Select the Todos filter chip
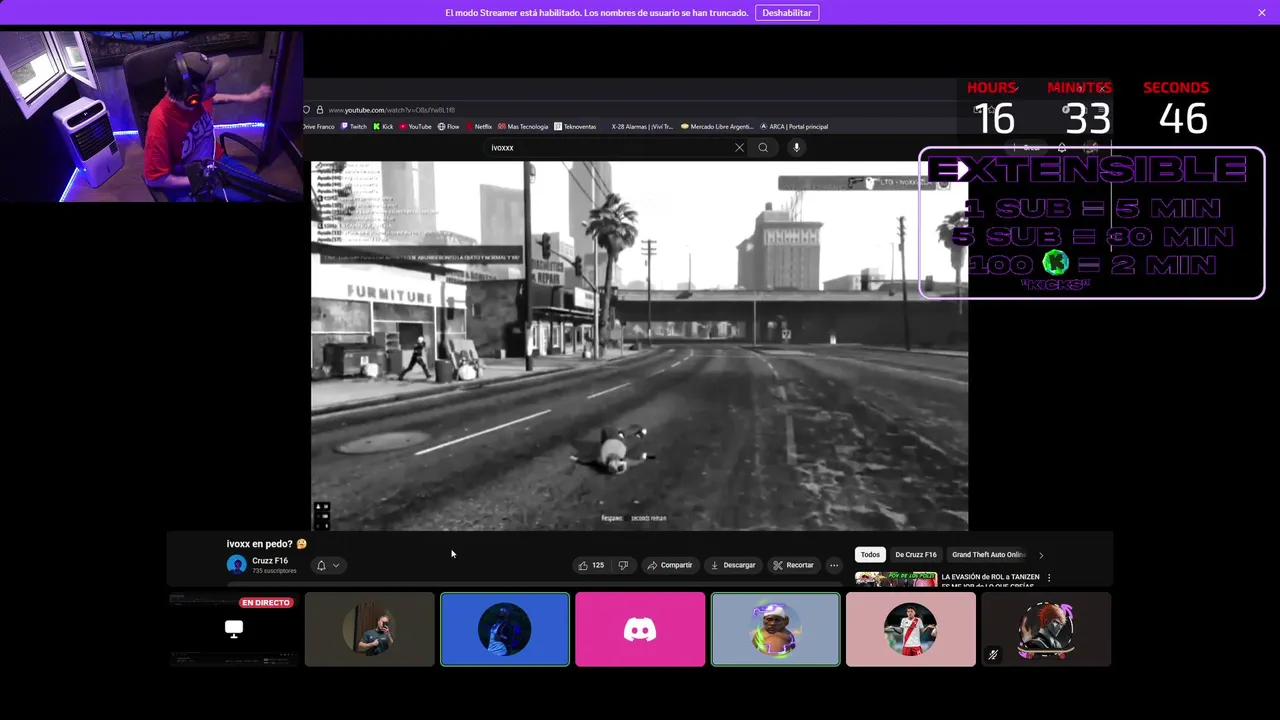The image size is (1280, 720). coord(871,555)
